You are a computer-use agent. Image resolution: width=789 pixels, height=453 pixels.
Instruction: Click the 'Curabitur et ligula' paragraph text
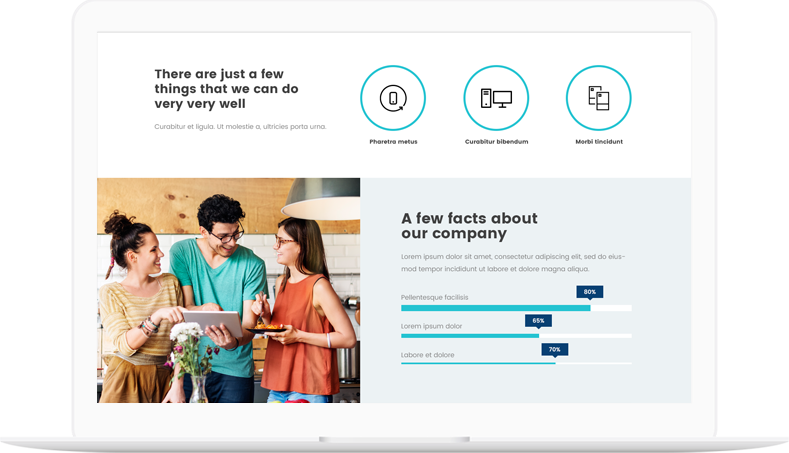[x=240, y=127]
